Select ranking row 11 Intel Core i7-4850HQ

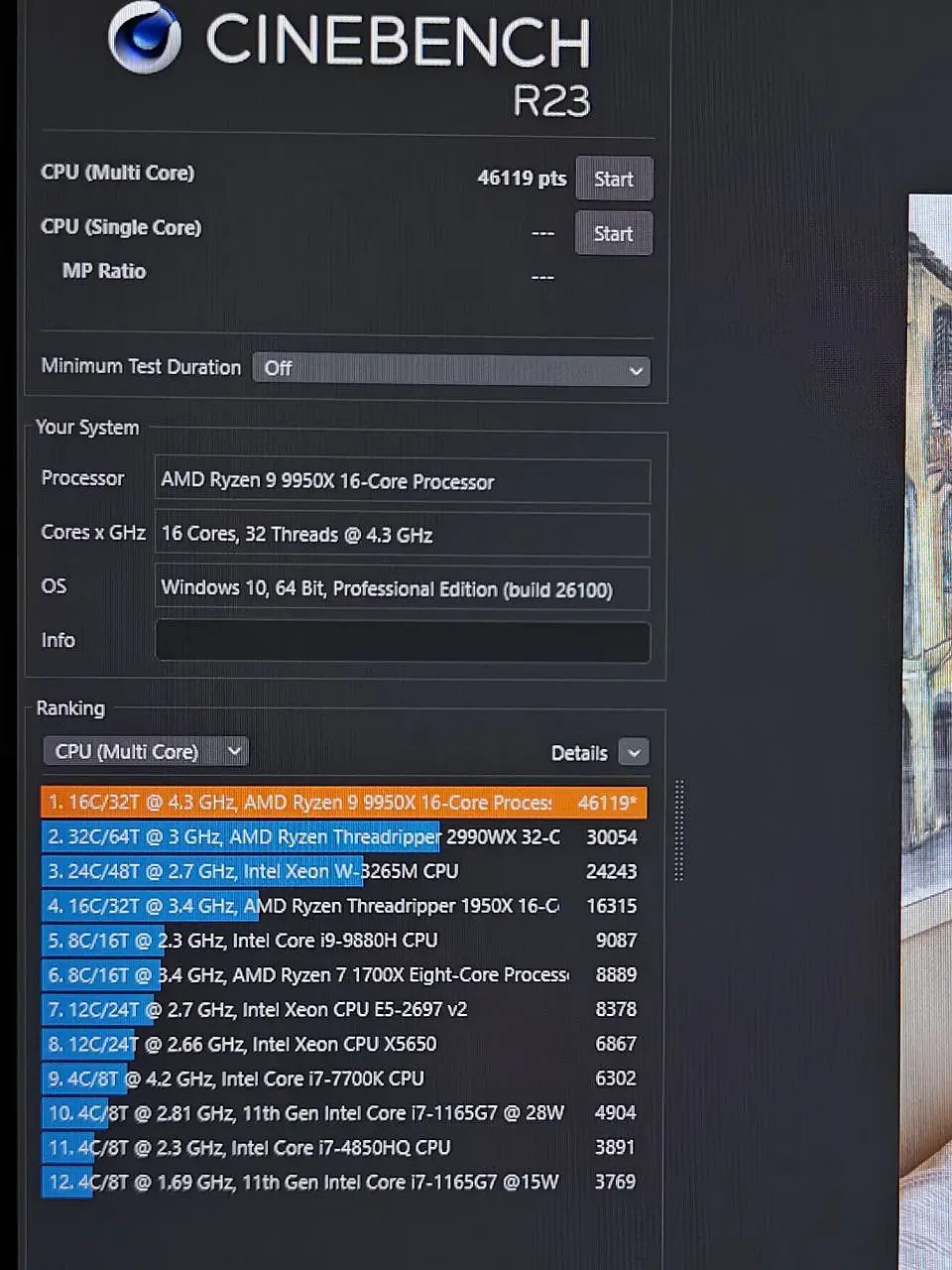tap(343, 1148)
